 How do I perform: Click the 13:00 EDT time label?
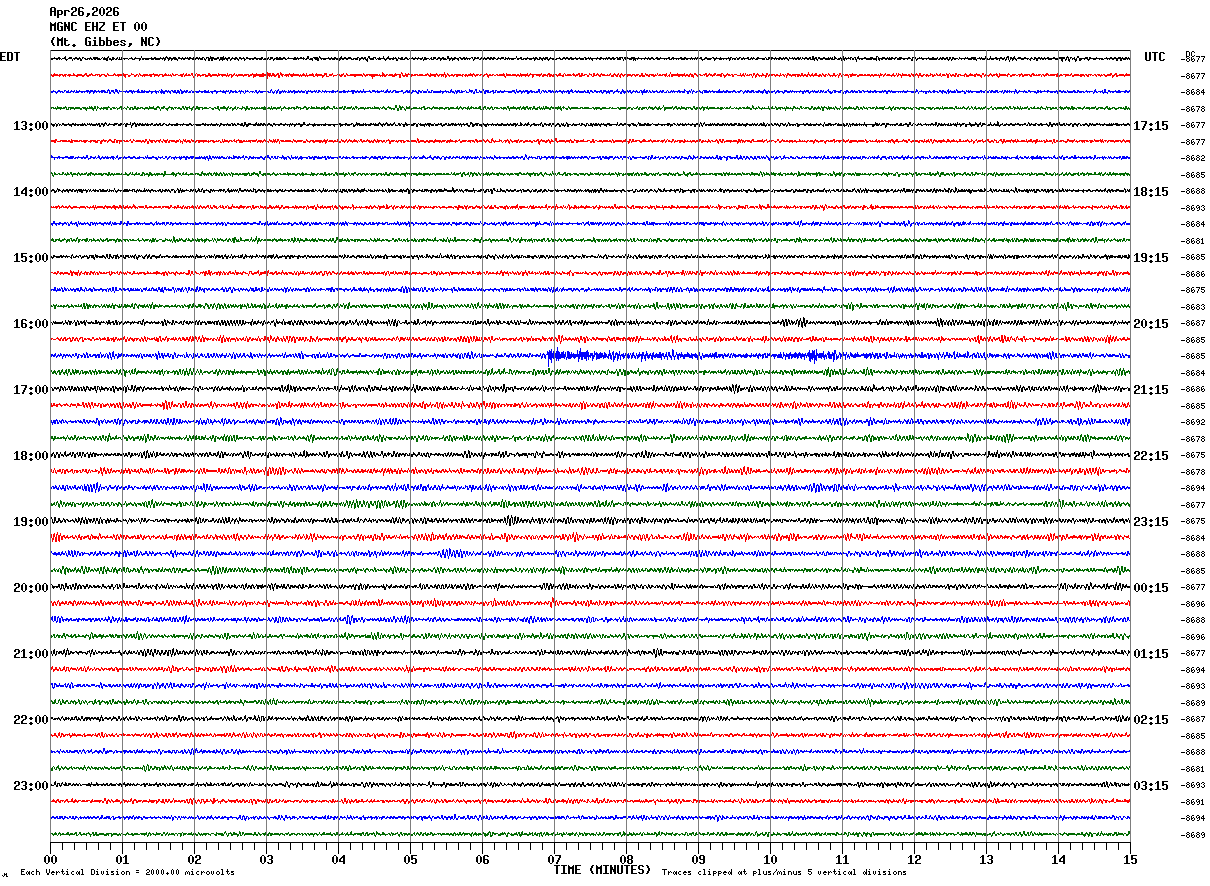pyautogui.click(x=31, y=126)
